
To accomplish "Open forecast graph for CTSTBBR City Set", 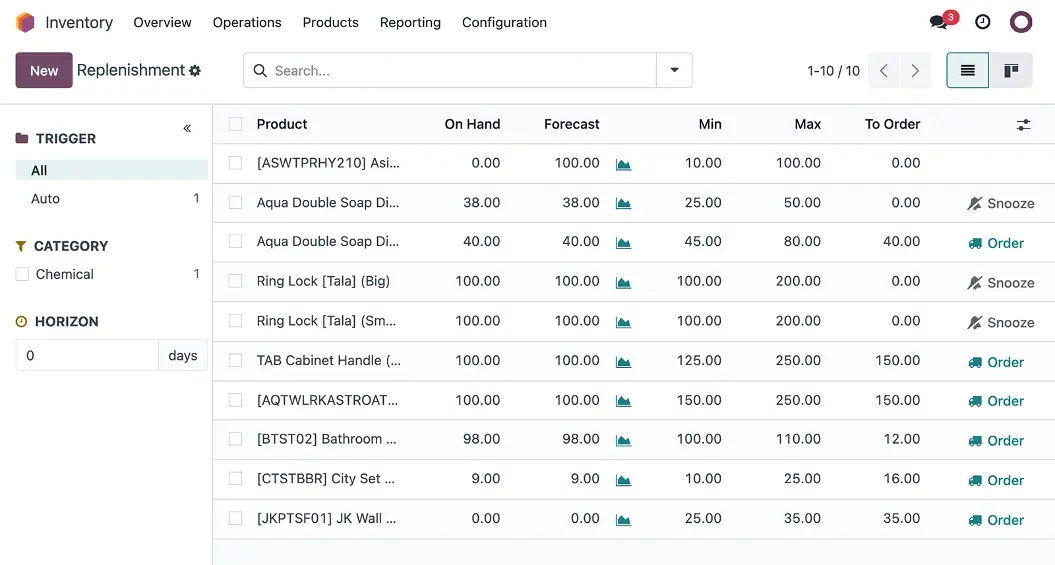I will 624,480.
